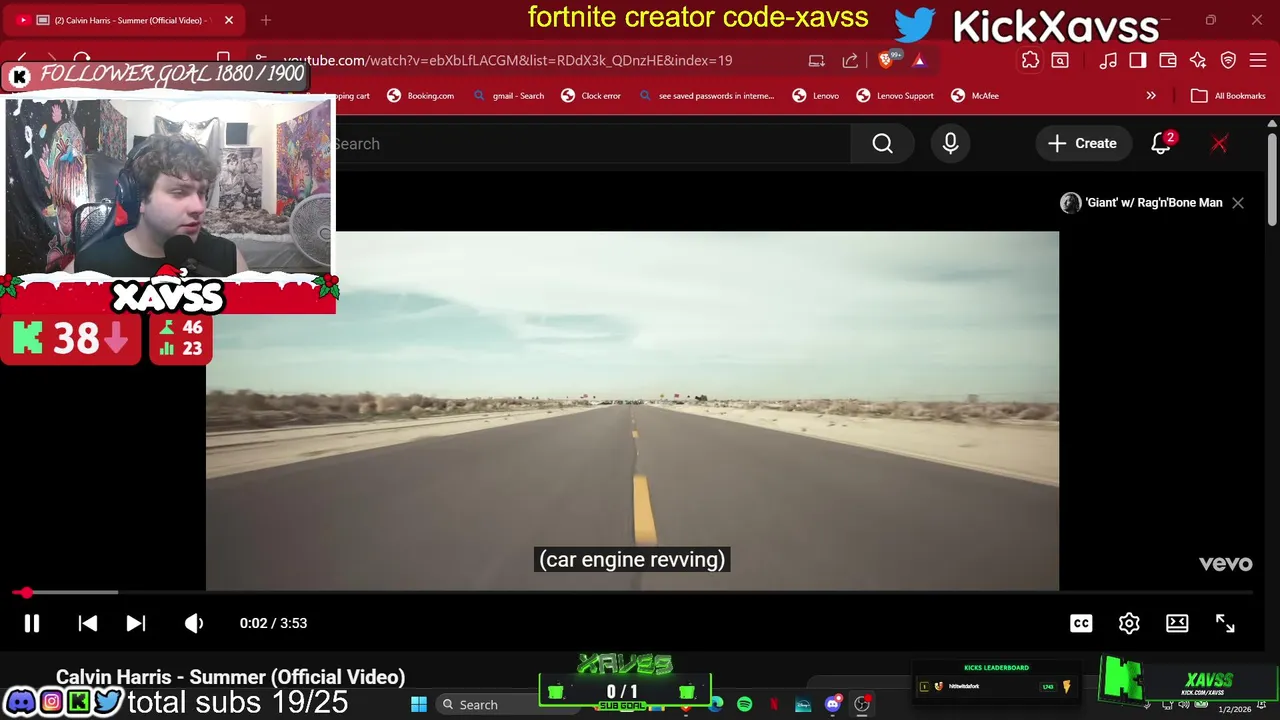Close the Calvin Harris browser tab
The height and width of the screenshot is (720, 1280).
pos(229,20)
